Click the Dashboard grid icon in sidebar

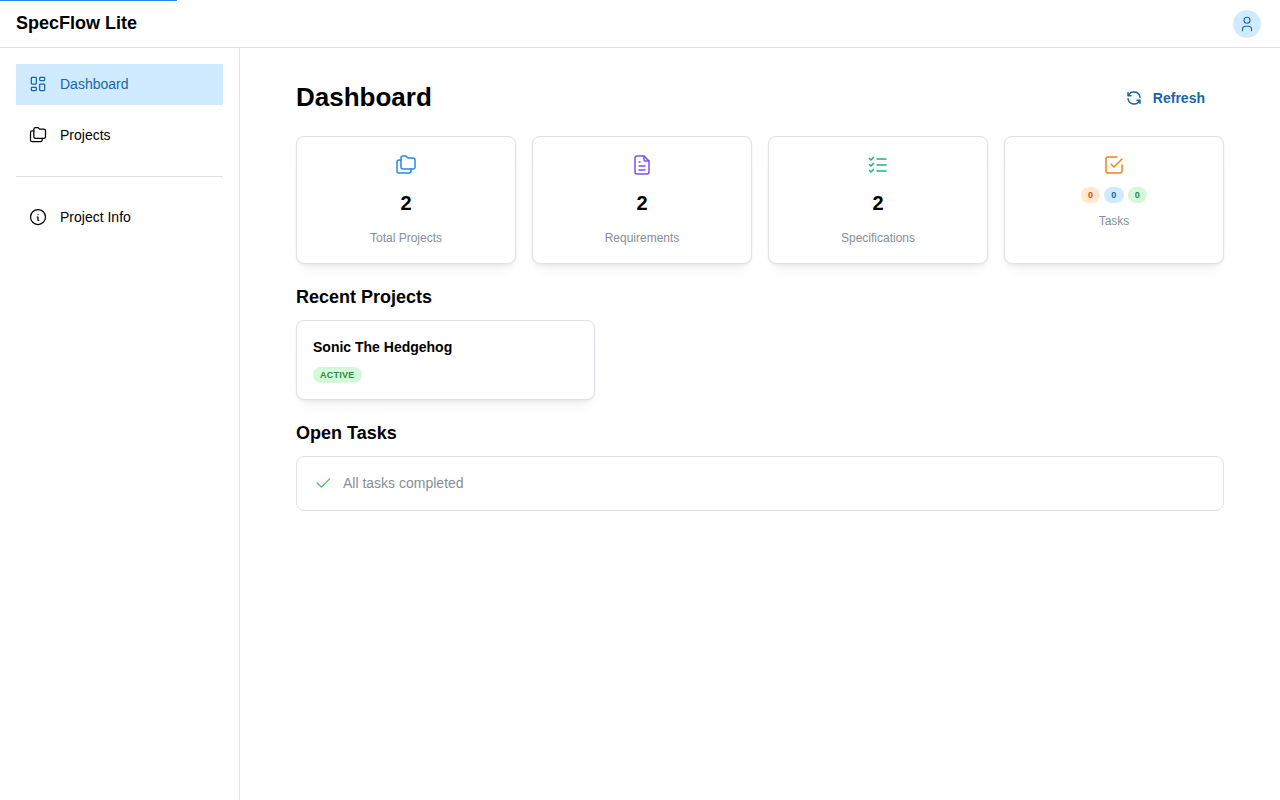click(38, 84)
